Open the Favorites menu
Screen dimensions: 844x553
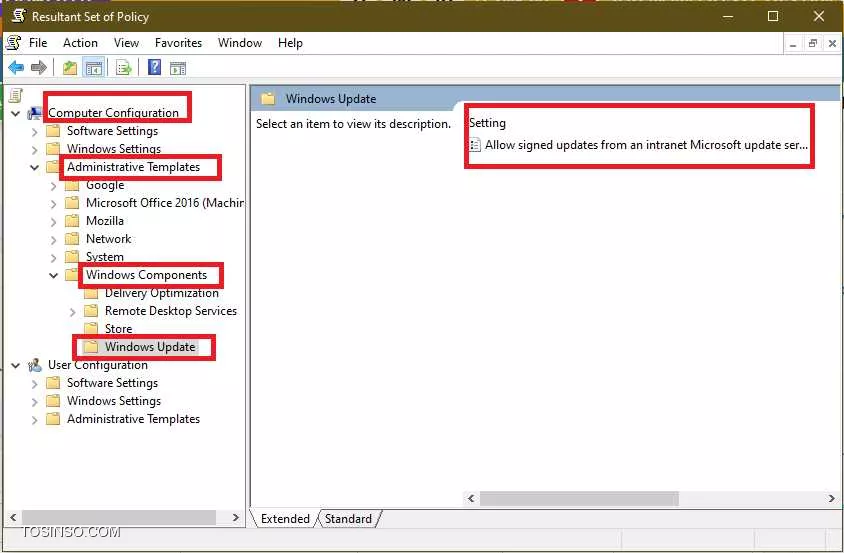coord(178,43)
